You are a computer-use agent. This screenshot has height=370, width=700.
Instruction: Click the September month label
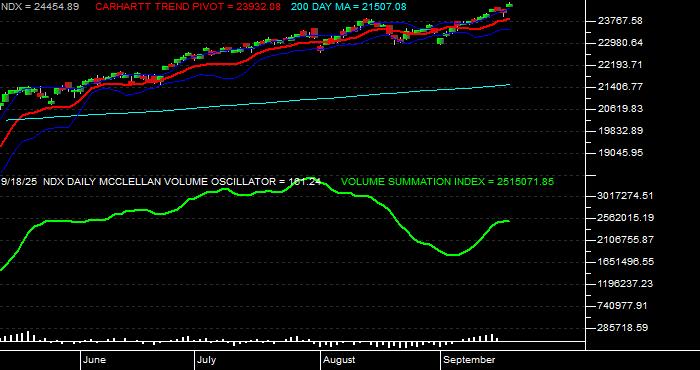(470, 360)
